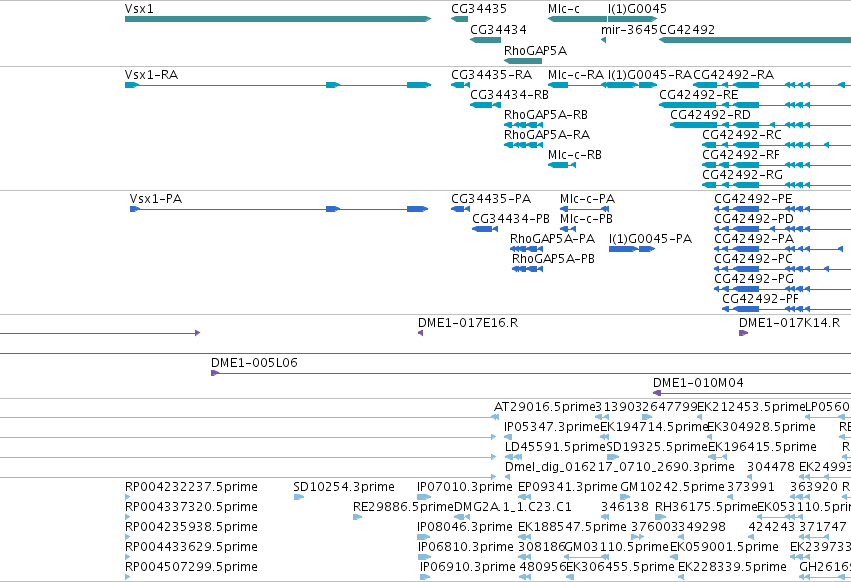
Task: Select the Vsx1-PA protein label
Action: coord(156,199)
